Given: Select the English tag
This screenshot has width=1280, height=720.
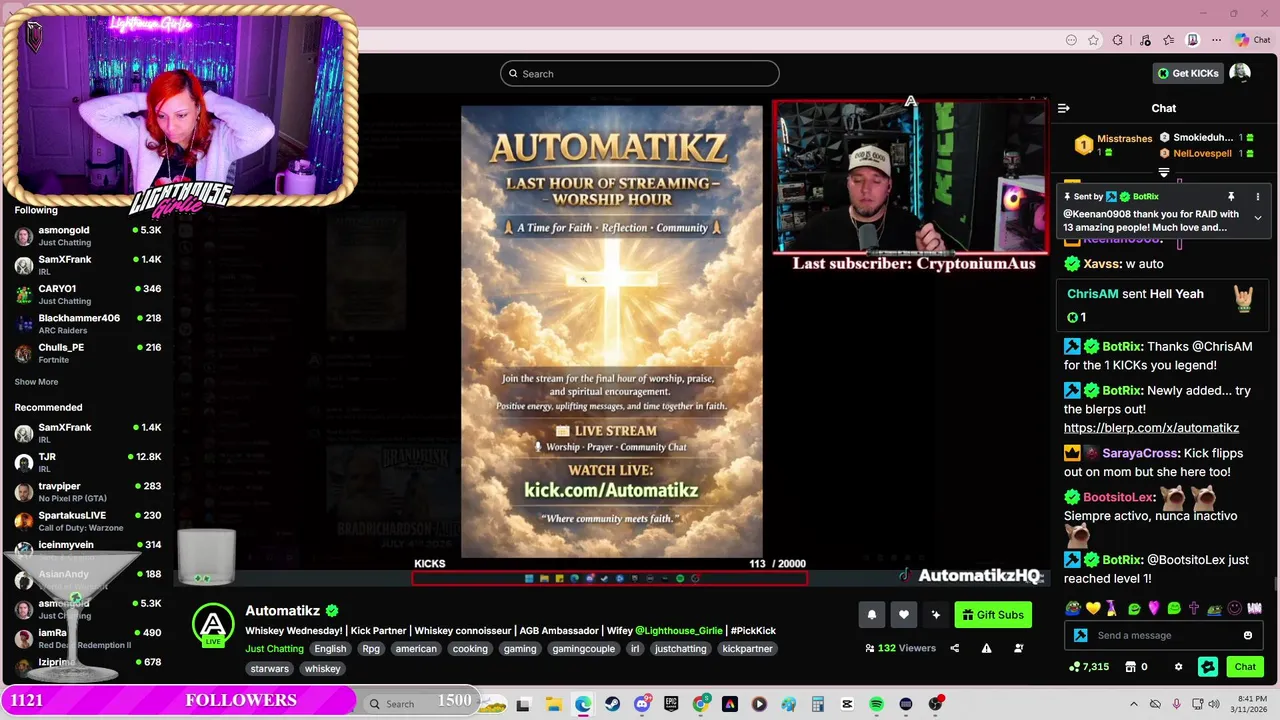Looking at the screenshot, I should [330, 649].
